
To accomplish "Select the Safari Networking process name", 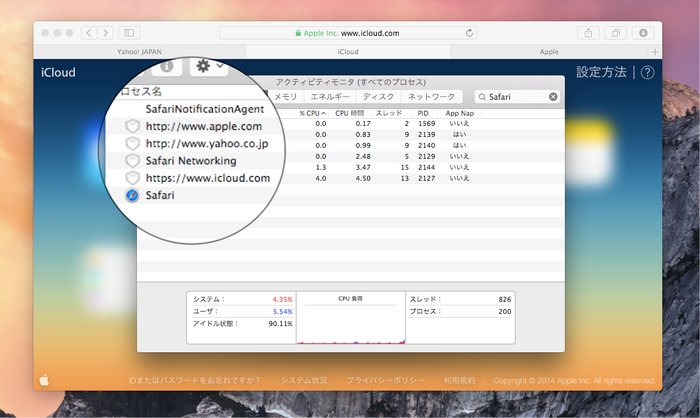I will 191,161.
